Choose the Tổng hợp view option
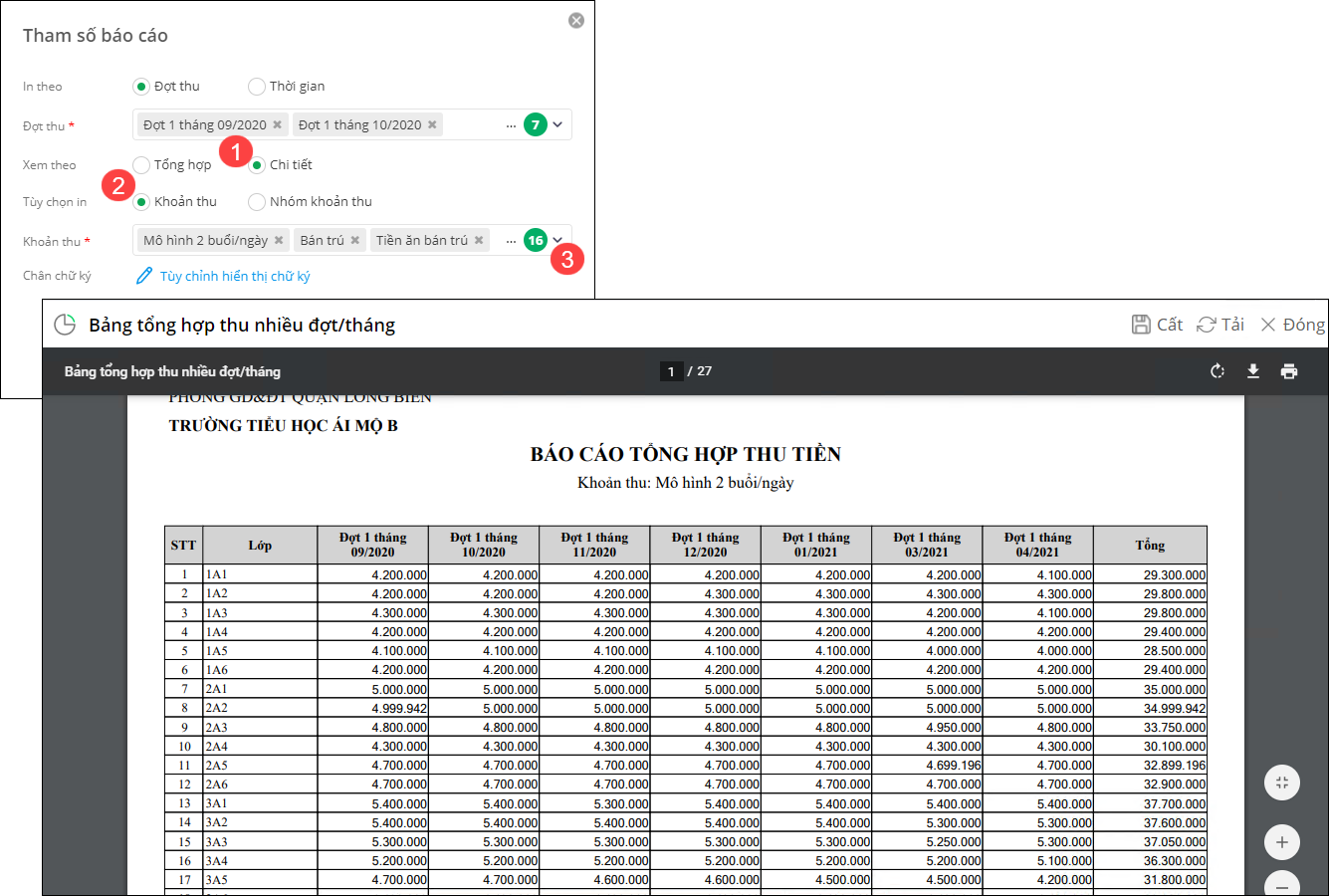This screenshot has height=896, width=1329. [141, 164]
